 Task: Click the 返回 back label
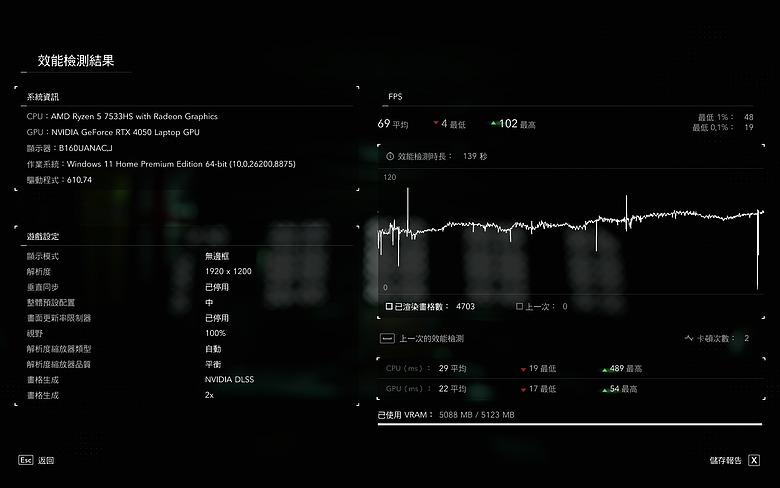coord(46,461)
